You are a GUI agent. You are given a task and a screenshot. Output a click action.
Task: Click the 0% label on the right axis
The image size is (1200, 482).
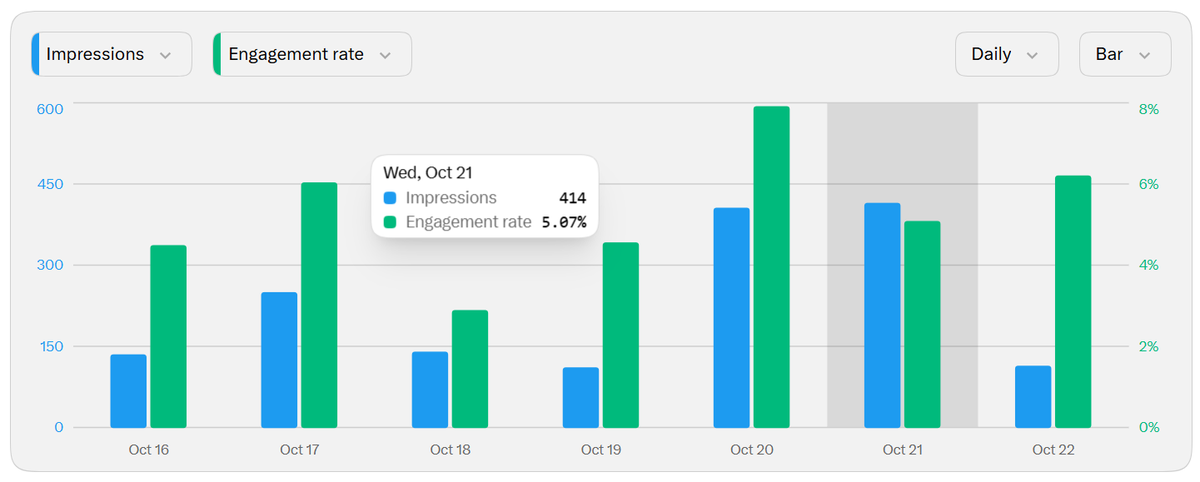[1148, 428]
